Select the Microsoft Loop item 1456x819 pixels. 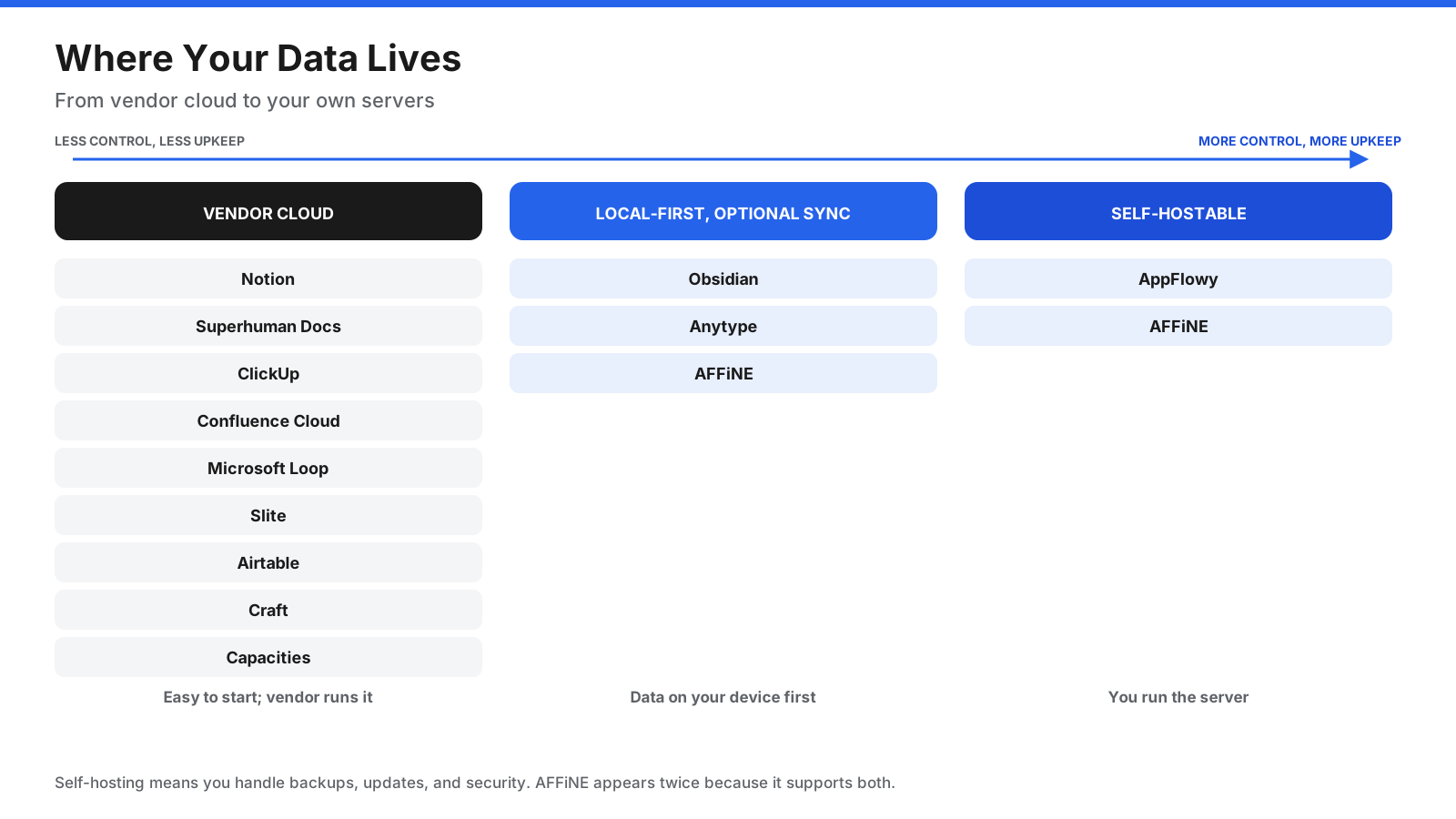click(268, 468)
